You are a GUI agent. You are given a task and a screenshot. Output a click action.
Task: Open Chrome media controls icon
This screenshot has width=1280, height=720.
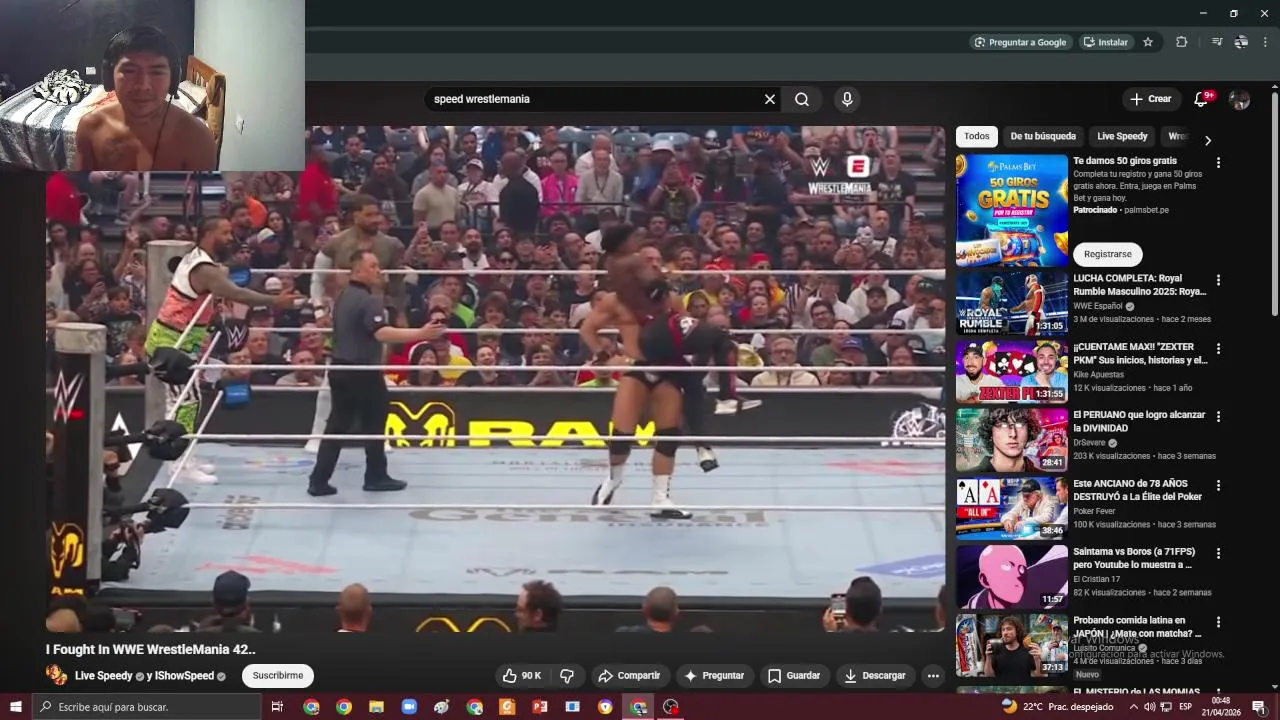point(1217,42)
